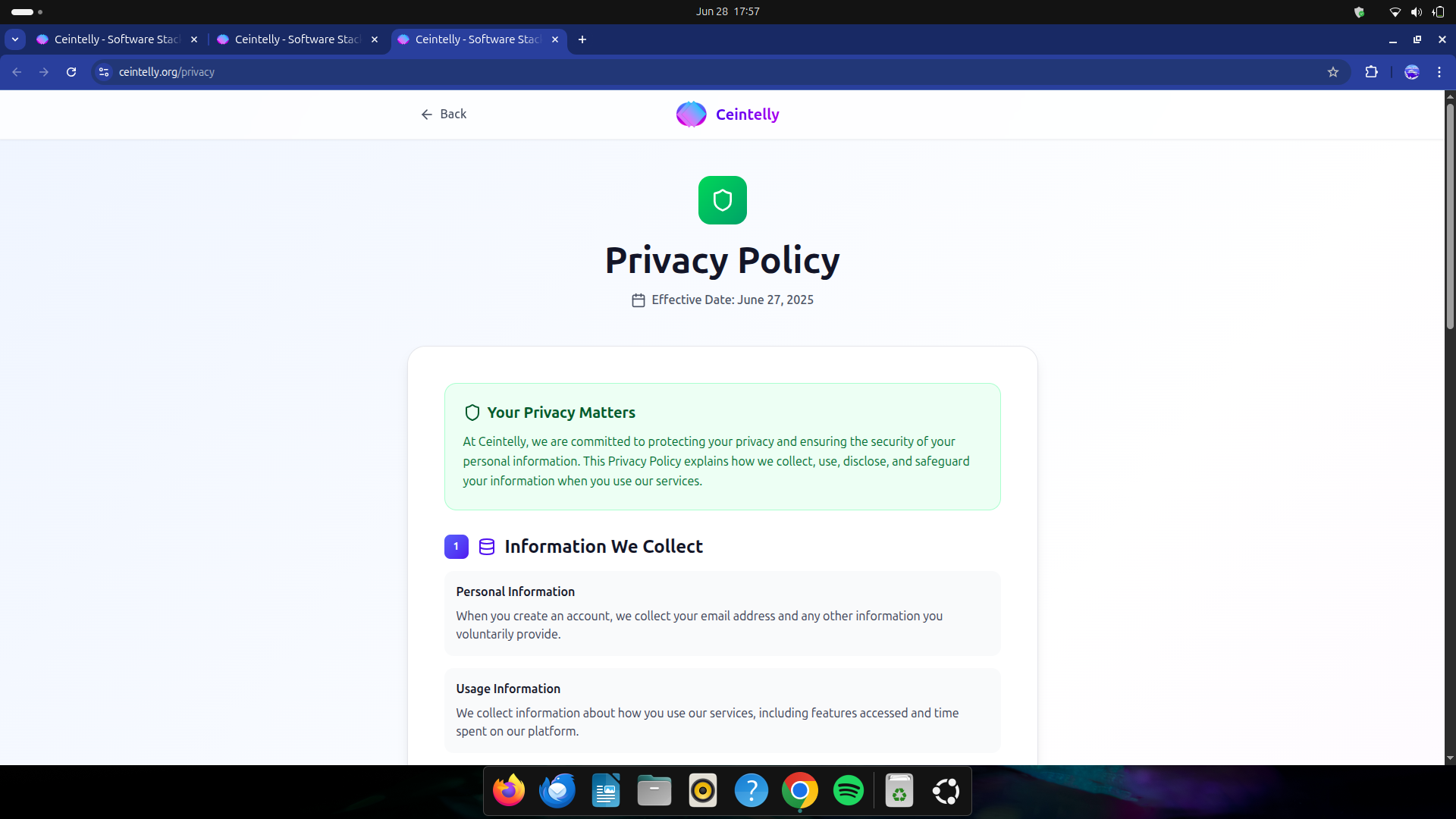
Task: Open the Chrome profile avatar
Action: (1411, 72)
